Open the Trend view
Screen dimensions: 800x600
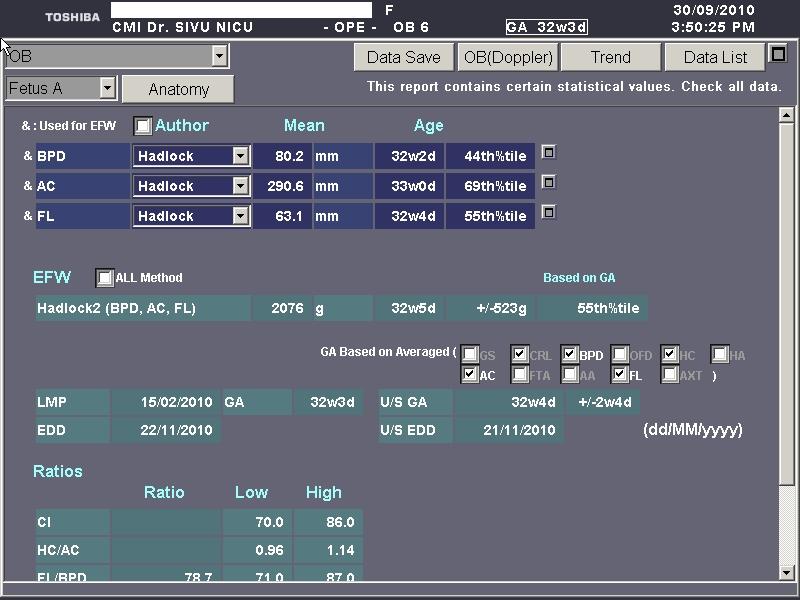click(x=610, y=57)
